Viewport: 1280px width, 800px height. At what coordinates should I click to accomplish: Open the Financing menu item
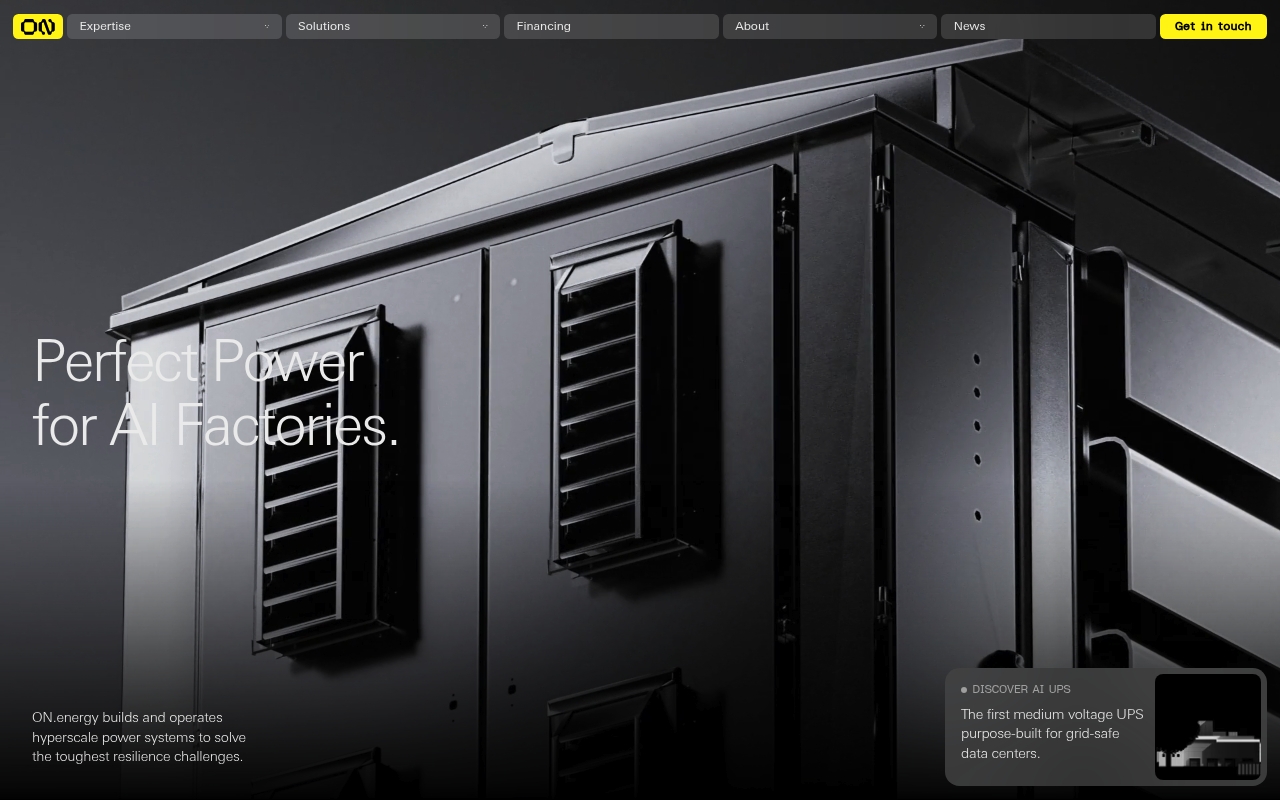(611, 26)
